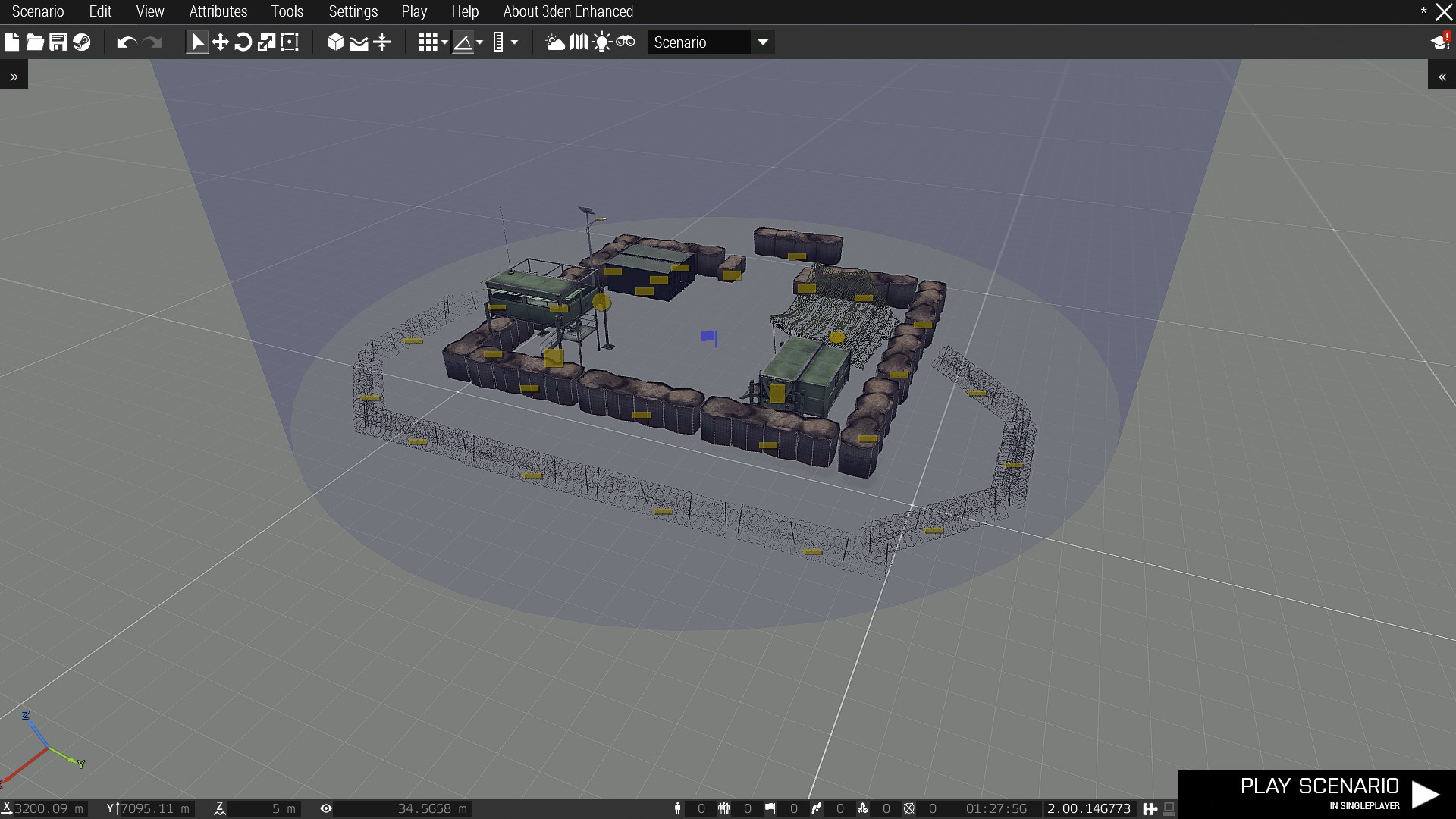Redo the last undone action

pos(152,42)
